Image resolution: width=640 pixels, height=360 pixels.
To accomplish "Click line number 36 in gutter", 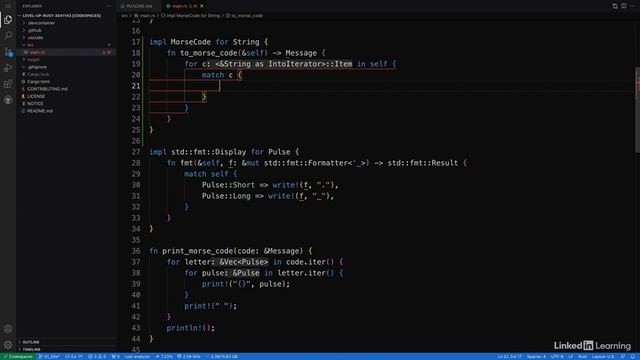I will point(136,251).
